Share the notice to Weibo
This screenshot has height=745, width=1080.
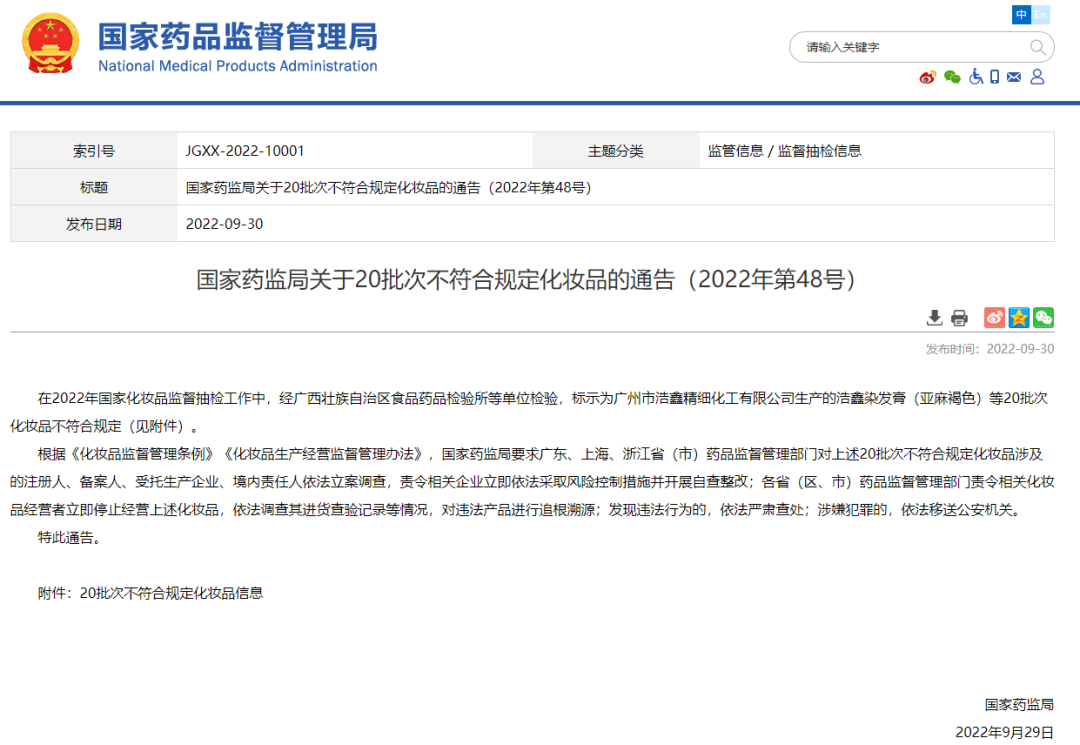click(x=993, y=317)
